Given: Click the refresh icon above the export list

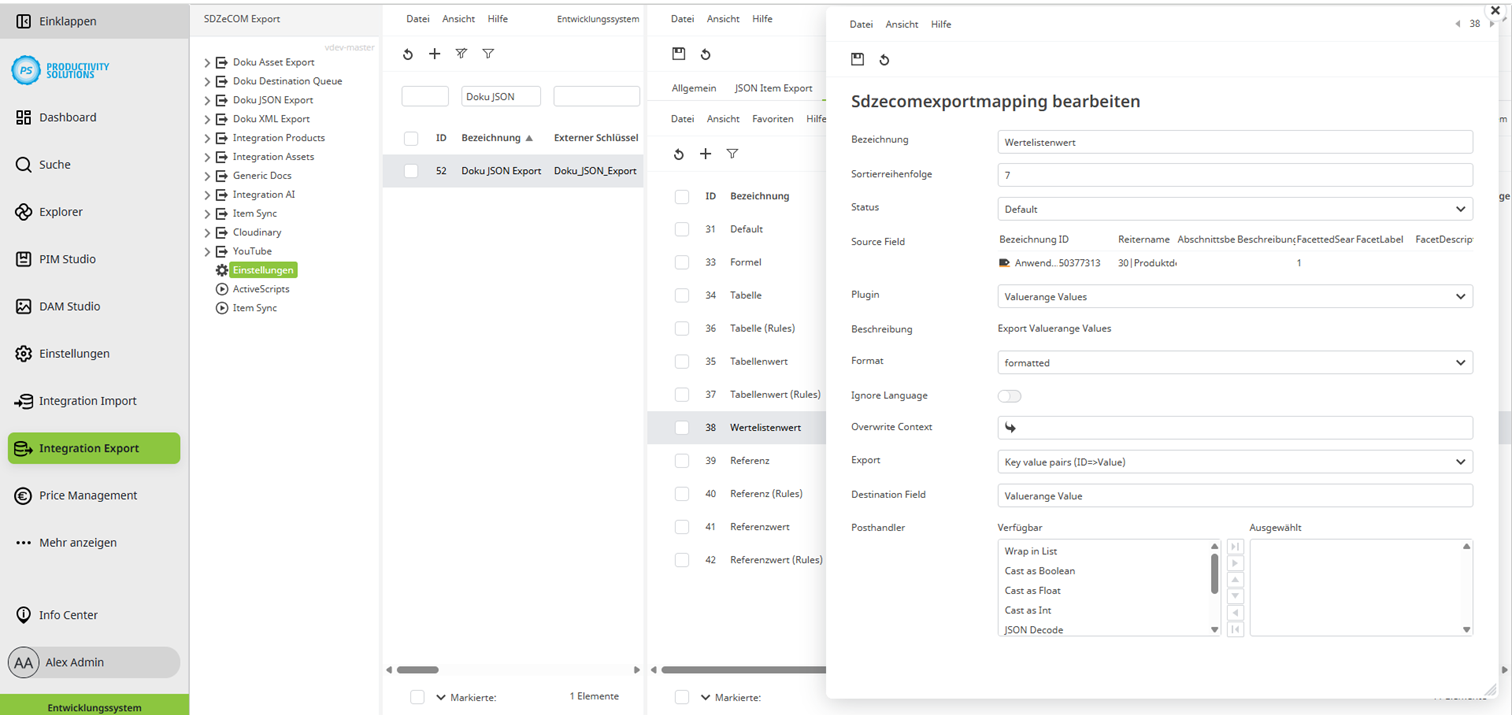Looking at the screenshot, I should coord(407,54).
